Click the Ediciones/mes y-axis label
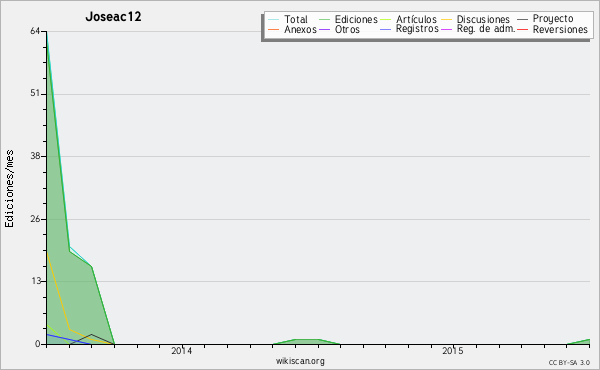Image resolution: width=600 pixels, height=370 pixels. [9, 189]
